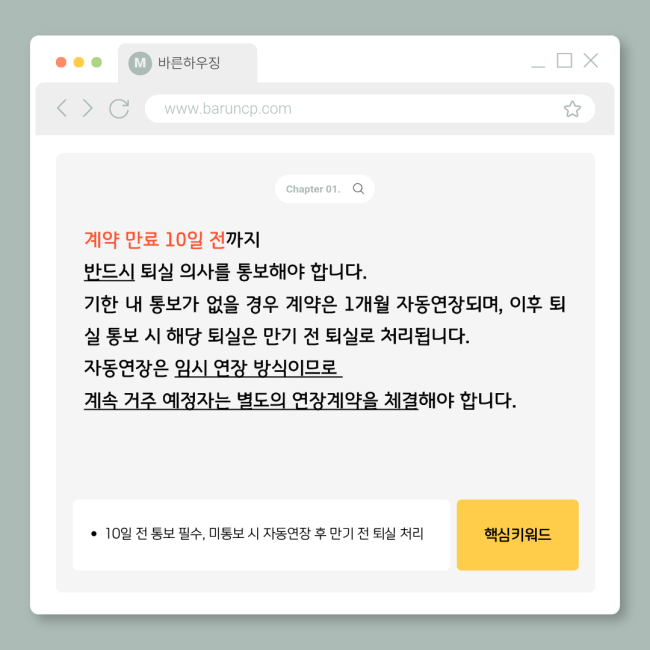Image resolution: width=650 pixels, height=650 pixels.
Task: Click the yellow 핵심키워드 button
Action: point(517,535)
